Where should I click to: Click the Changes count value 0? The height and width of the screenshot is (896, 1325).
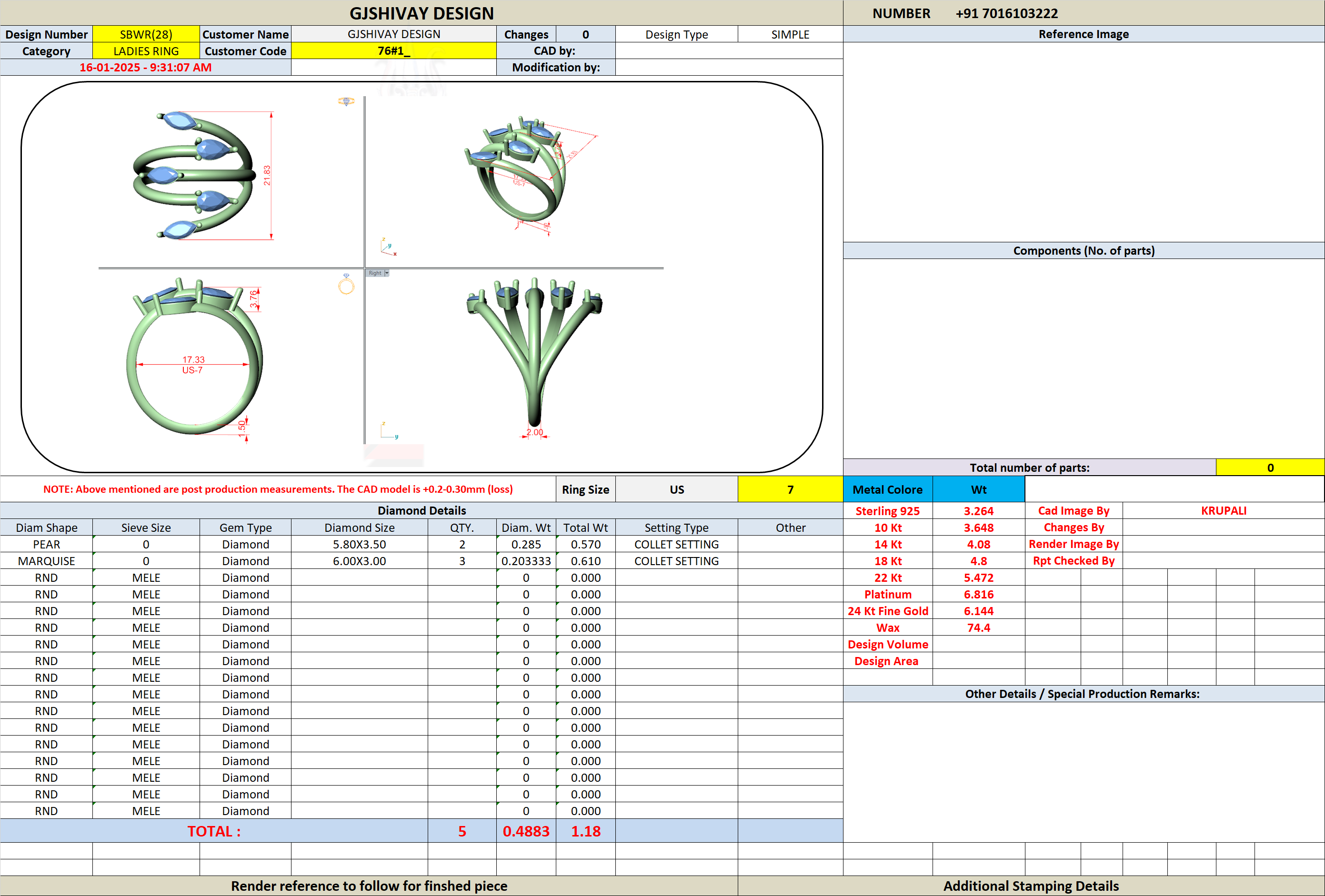pyautogui.click(x=585, y=34)
